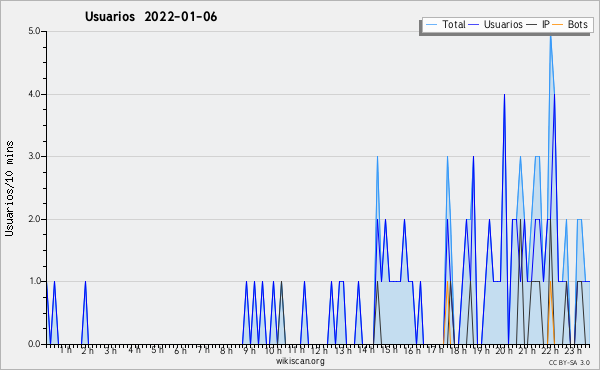Click the 5.0 y-axis label
This screenshot has width=600, height=370.
(x=34, y=31)
